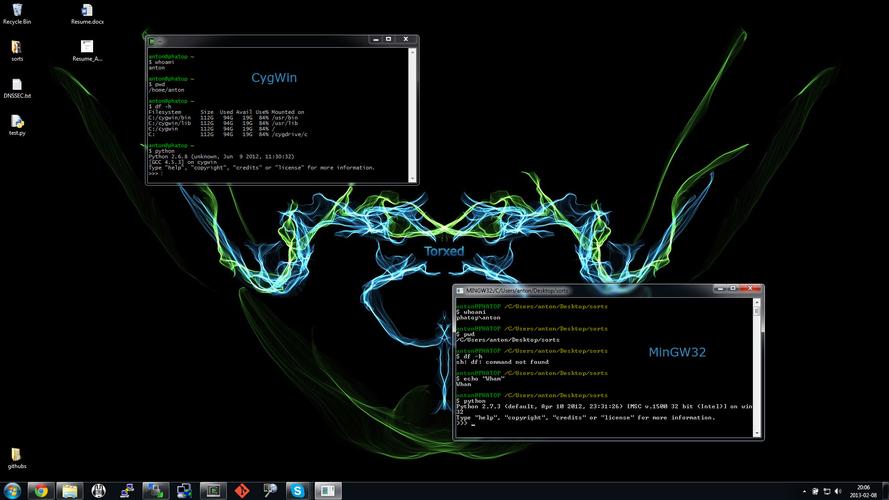889x500 pixels.
Task: Click 'sh: df: command not found' line
Action: (x=503, y=362)
